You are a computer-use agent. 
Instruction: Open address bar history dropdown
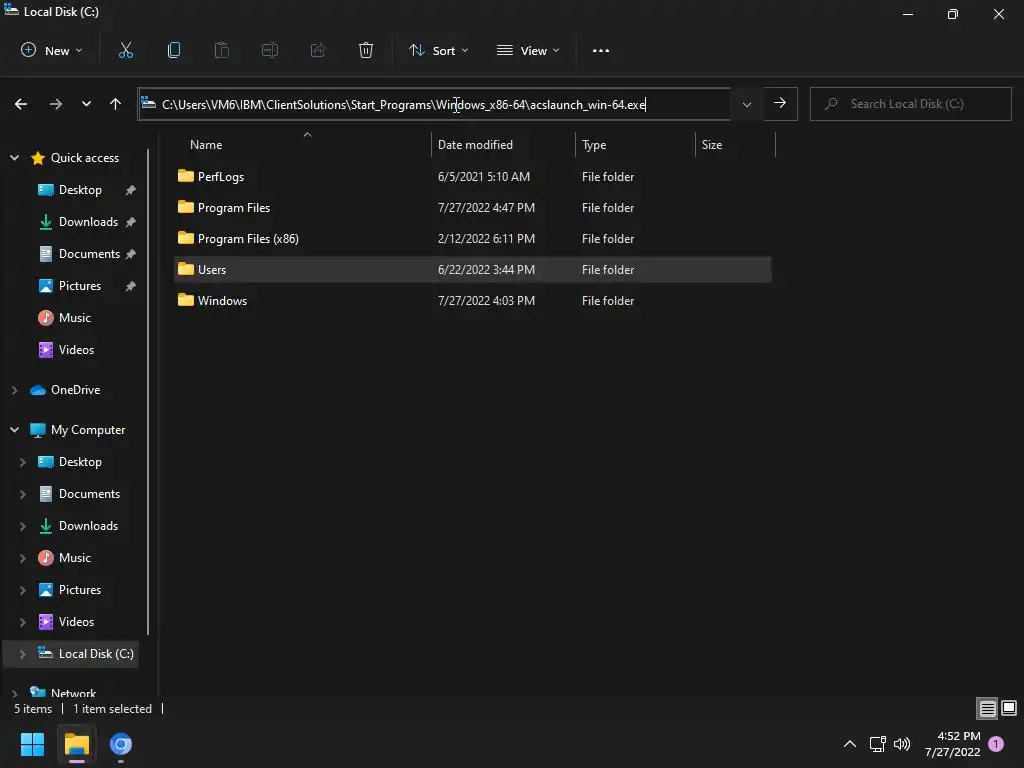pyautogui.click(x=746, y=104)
